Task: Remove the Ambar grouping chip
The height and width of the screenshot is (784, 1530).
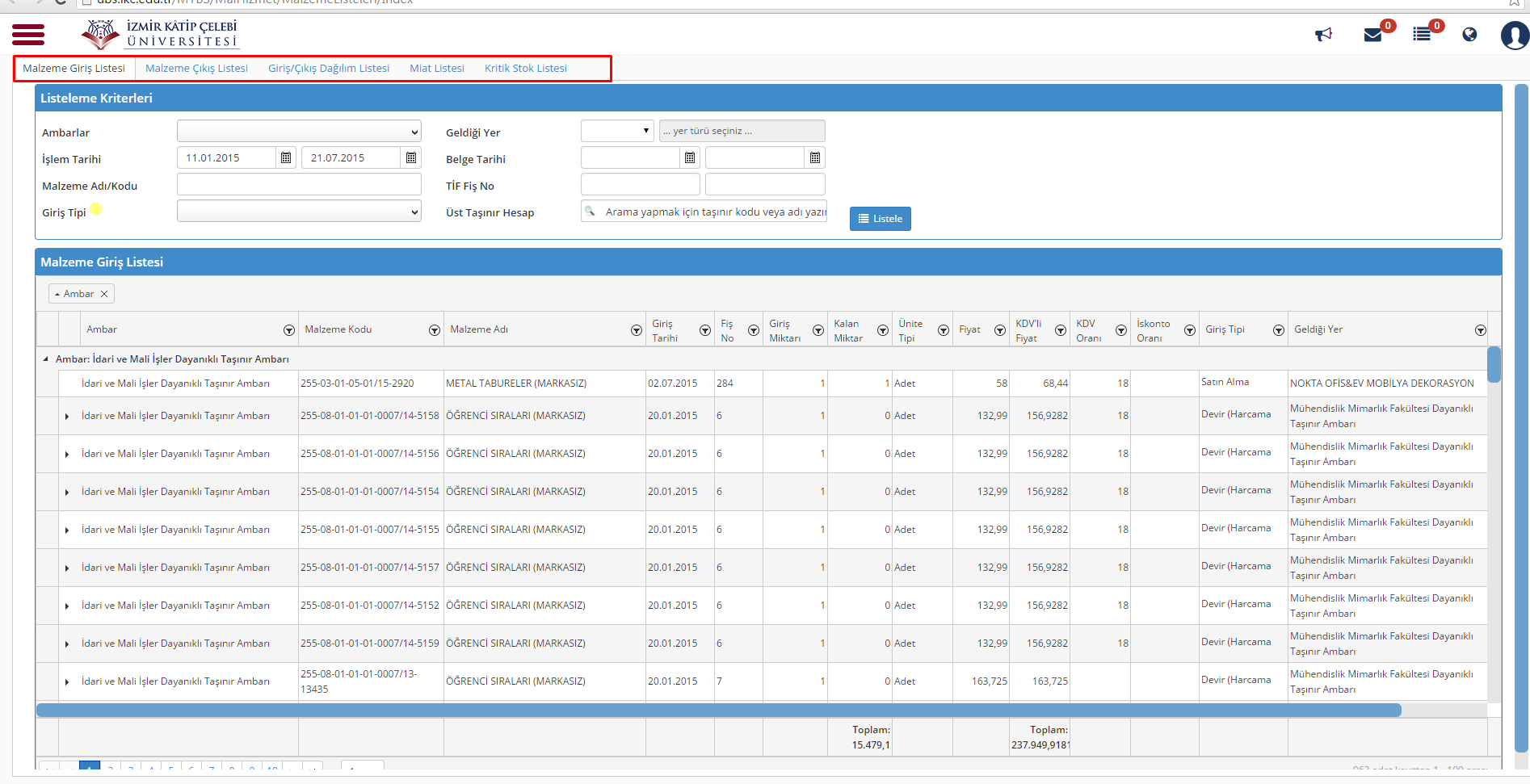Action: coord(104,294)
